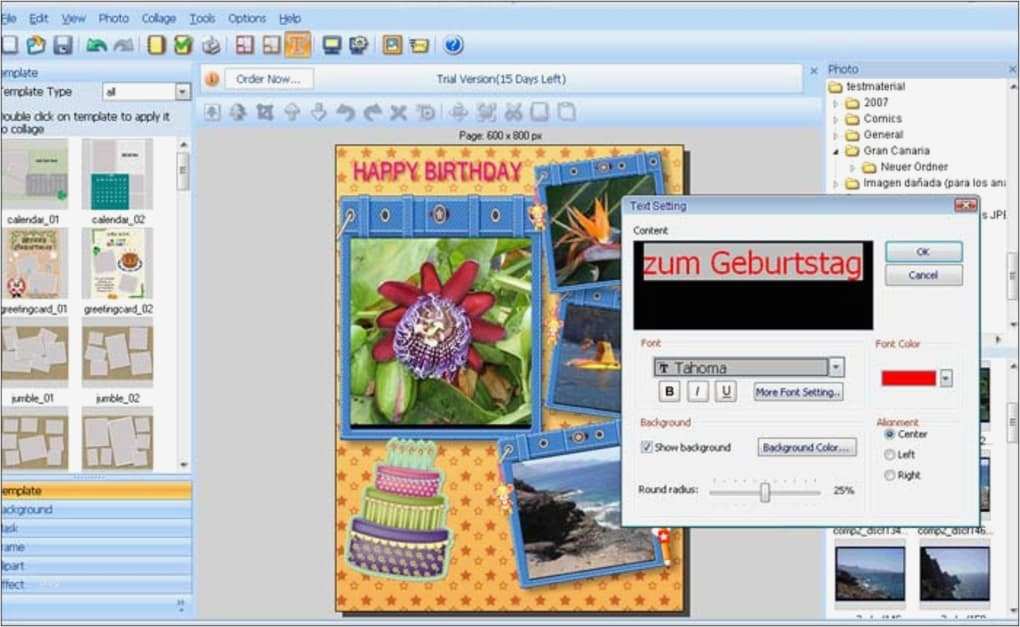
Task: Uncheck the Show background checkbox
Action: click(x=647, y=447)
